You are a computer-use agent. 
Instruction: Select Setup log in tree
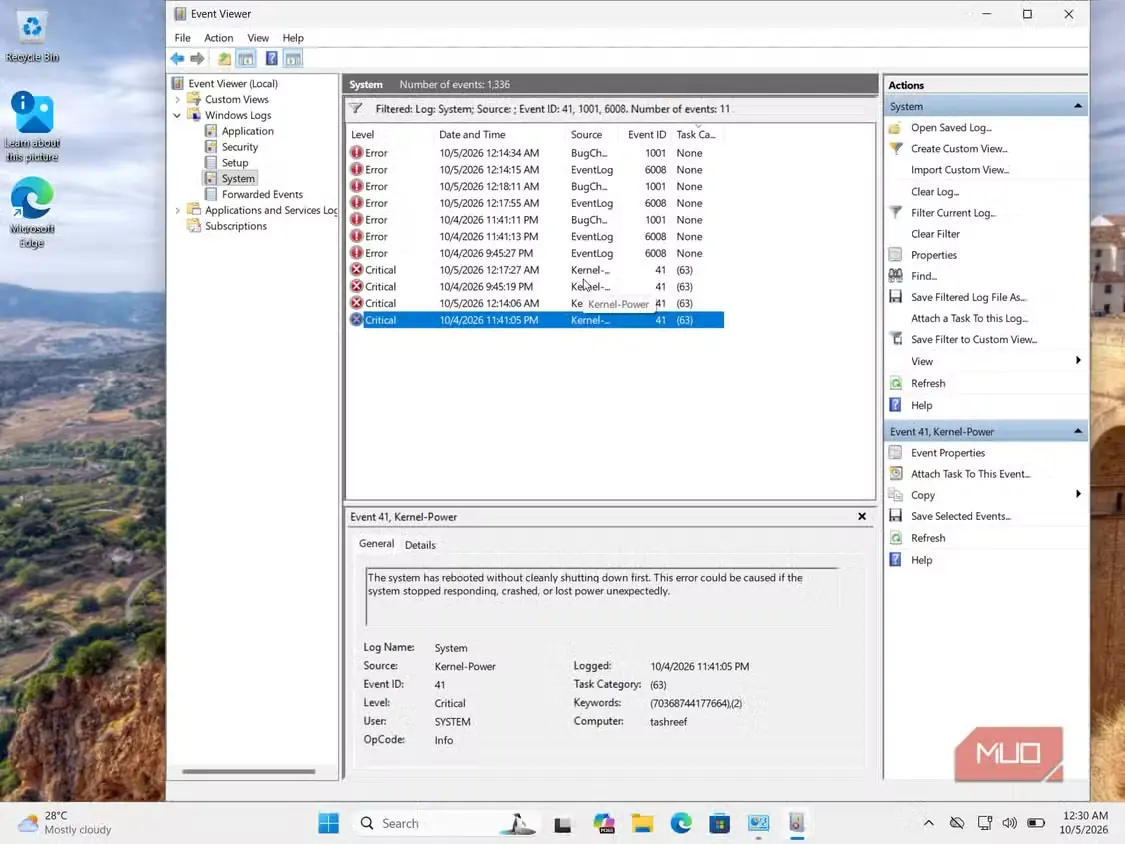point(235,163)
